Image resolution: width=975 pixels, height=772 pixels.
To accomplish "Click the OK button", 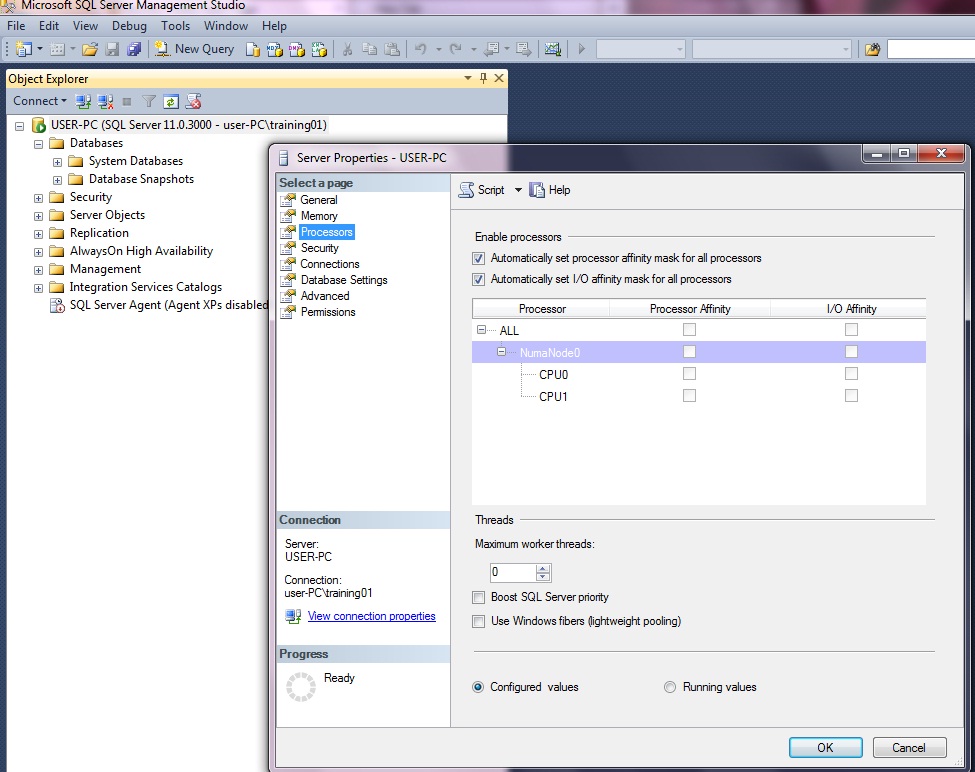I will (x=825, y=747).
